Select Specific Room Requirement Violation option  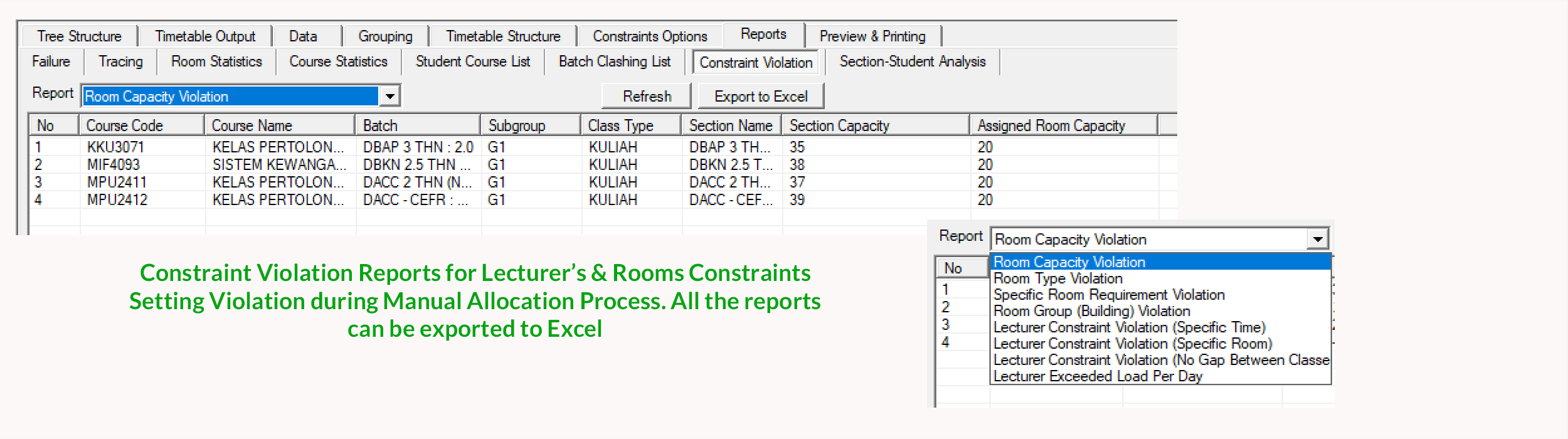1108,295
